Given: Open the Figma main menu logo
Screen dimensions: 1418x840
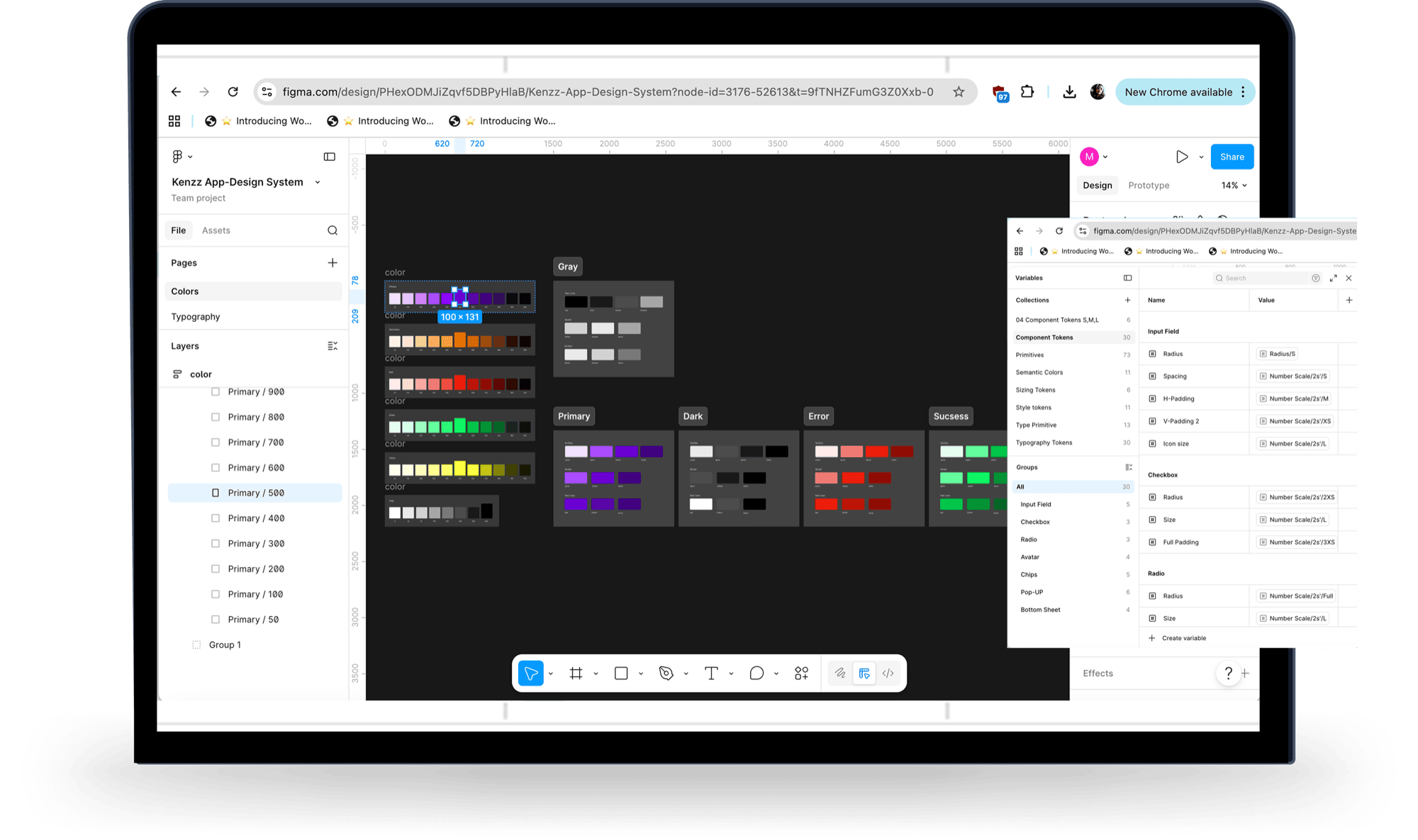Looking at the screenshot, I should coord(177,156).
